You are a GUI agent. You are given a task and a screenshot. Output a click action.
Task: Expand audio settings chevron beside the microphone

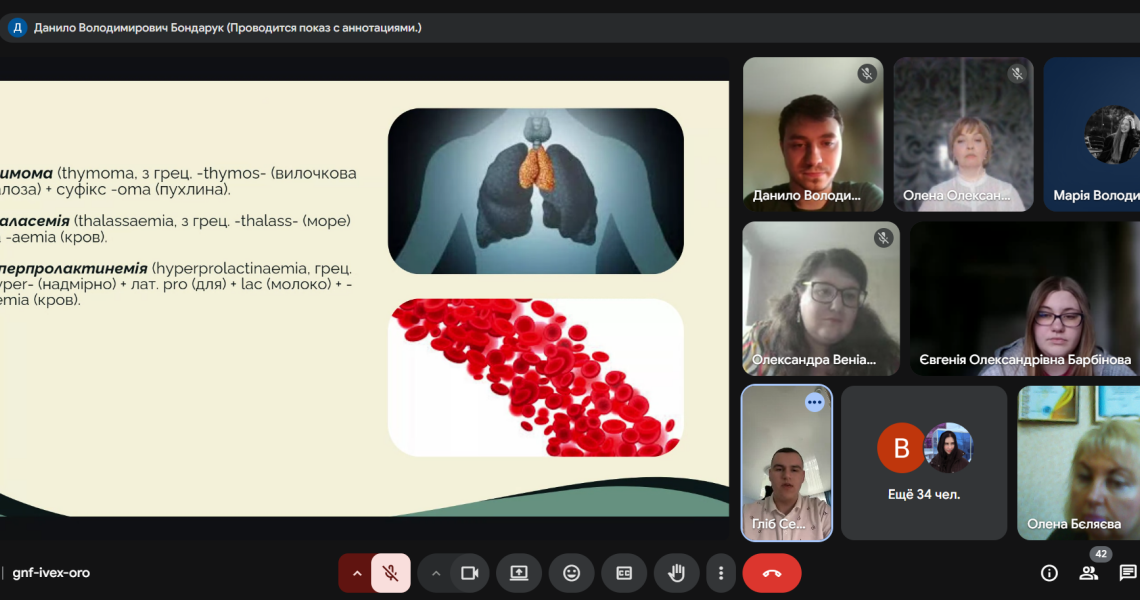click(357, 573)
